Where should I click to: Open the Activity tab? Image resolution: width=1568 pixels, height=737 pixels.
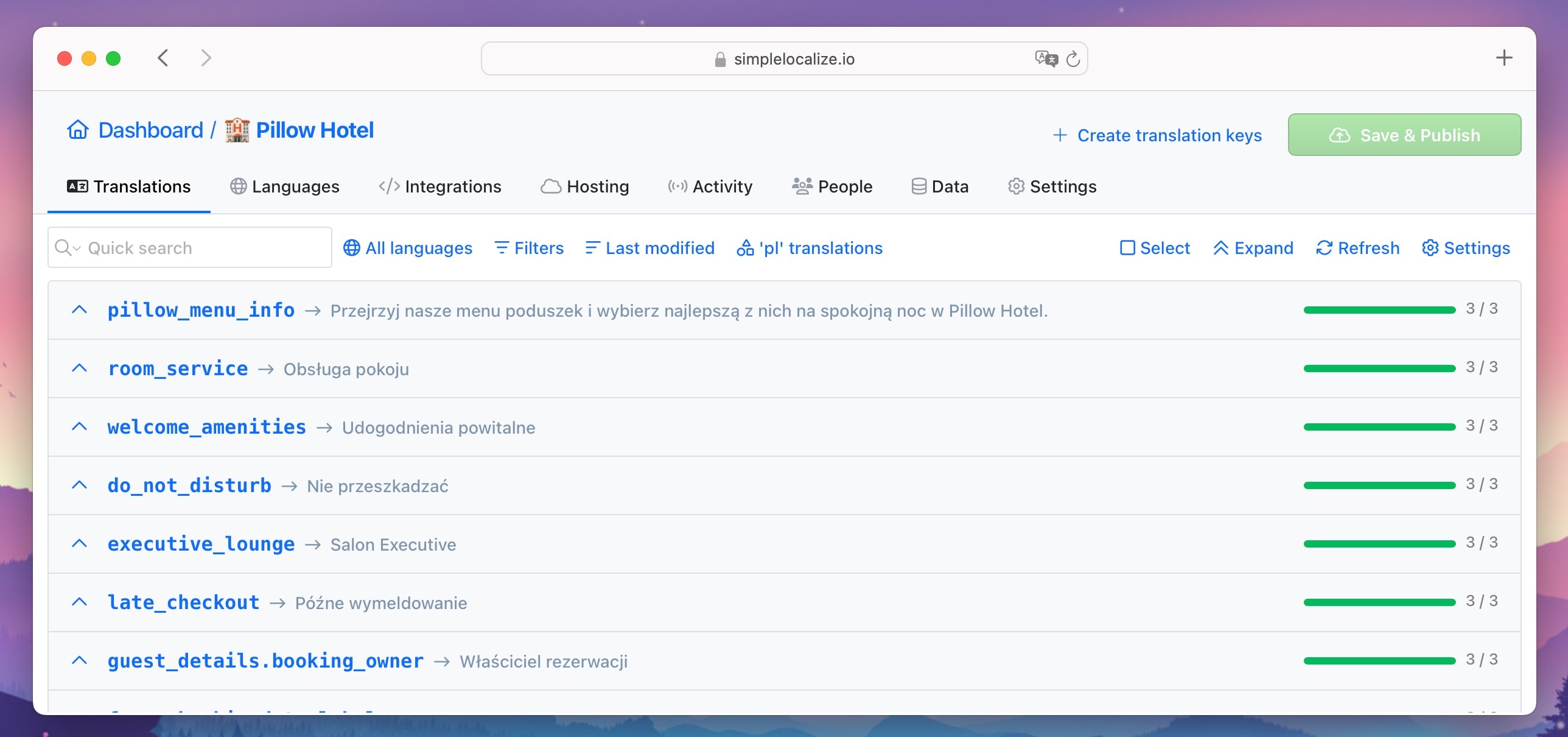pos(710,186)
